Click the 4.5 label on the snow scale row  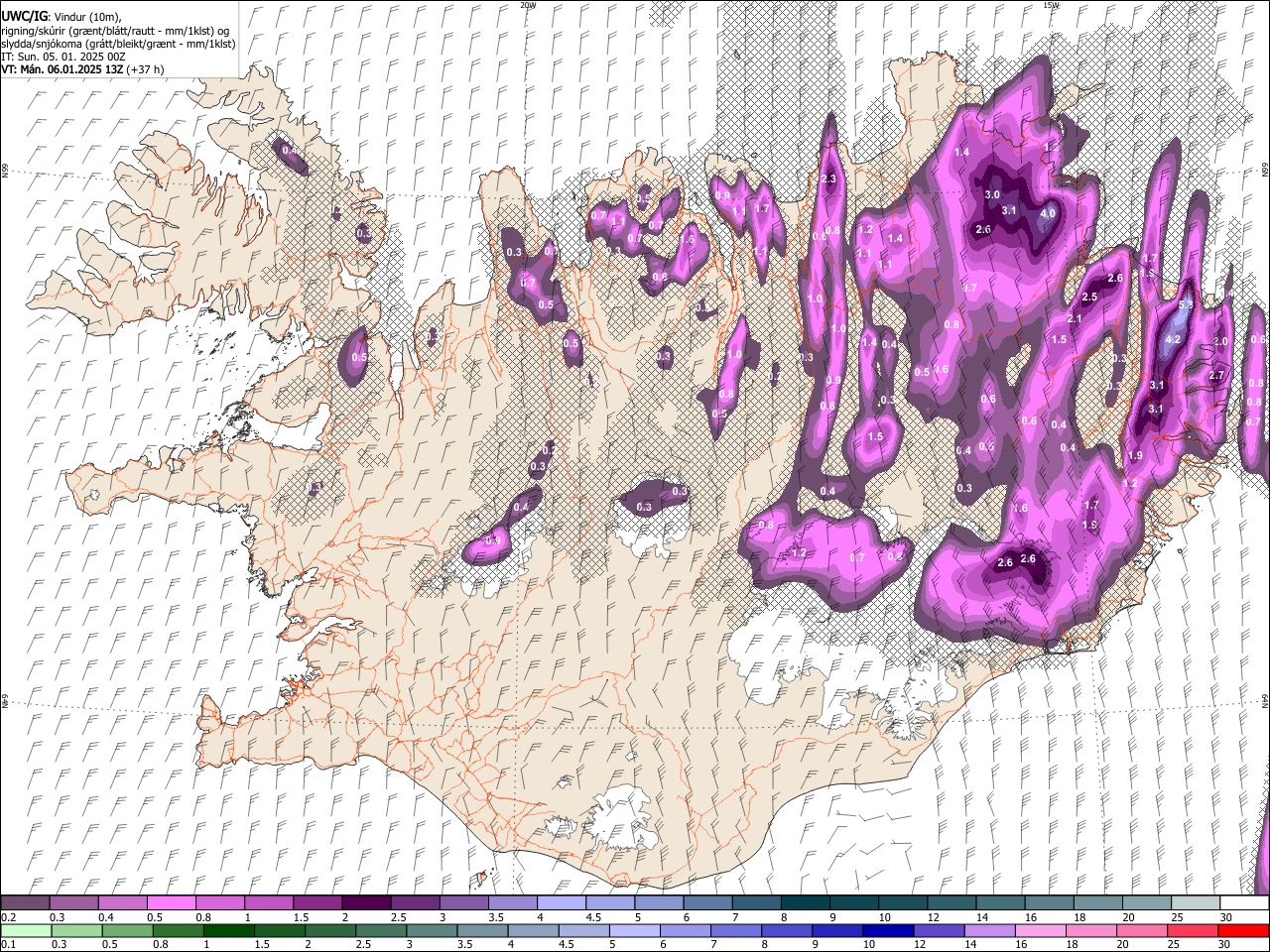(593, 917)
